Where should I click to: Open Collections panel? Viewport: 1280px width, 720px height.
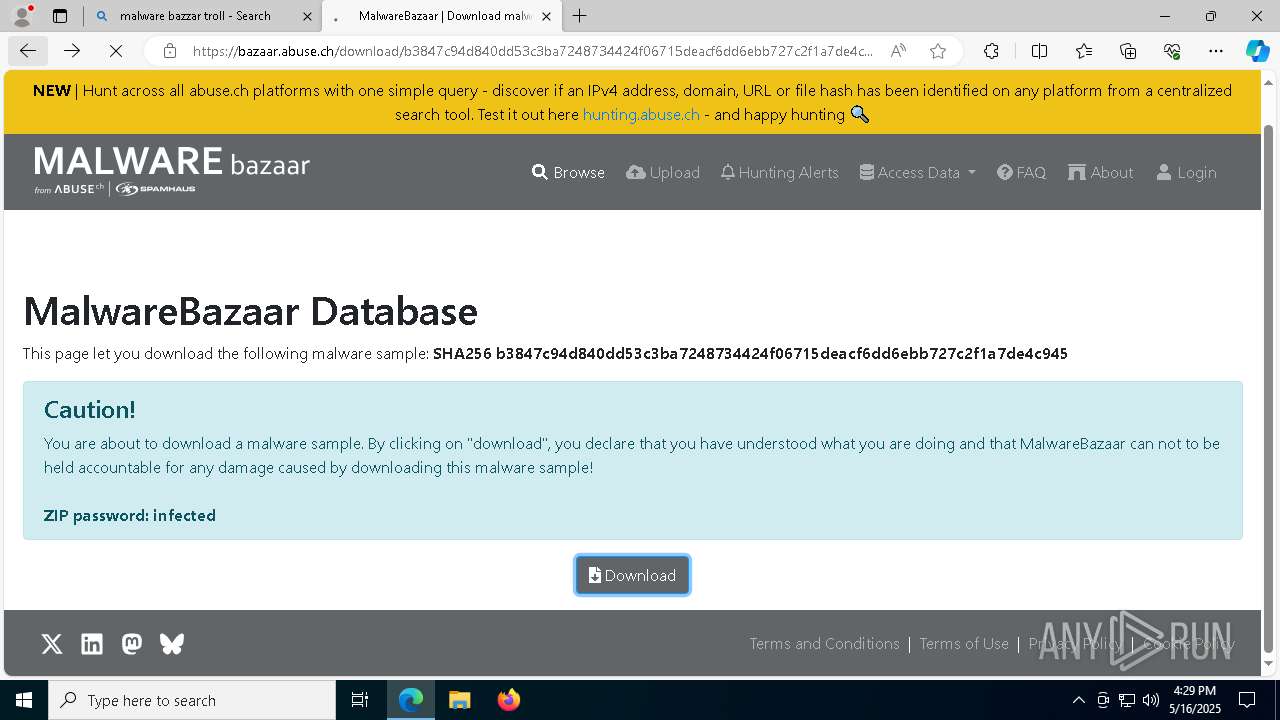pyautogui.click(x=1128, y=51)
